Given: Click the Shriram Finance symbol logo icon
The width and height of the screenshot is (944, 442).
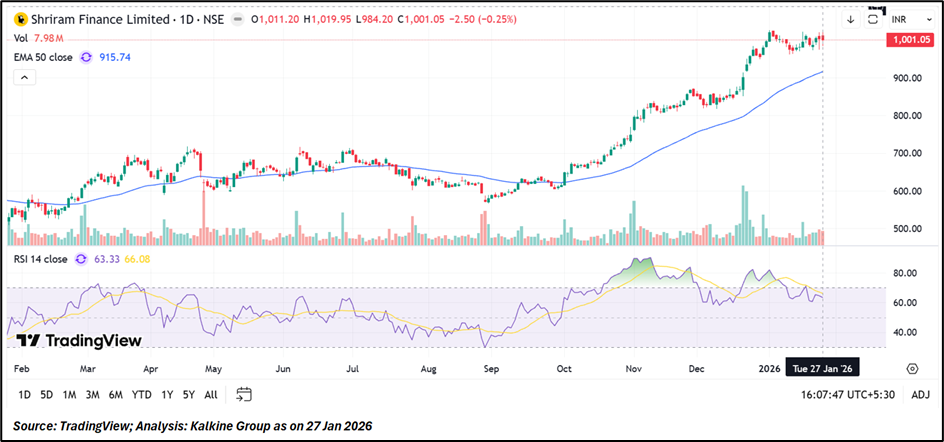Looking at the screenshot, I should 19,19.
